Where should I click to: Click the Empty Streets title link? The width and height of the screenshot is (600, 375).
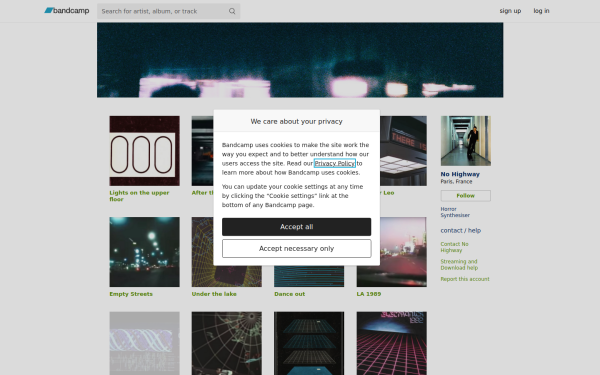coord(131,294)
